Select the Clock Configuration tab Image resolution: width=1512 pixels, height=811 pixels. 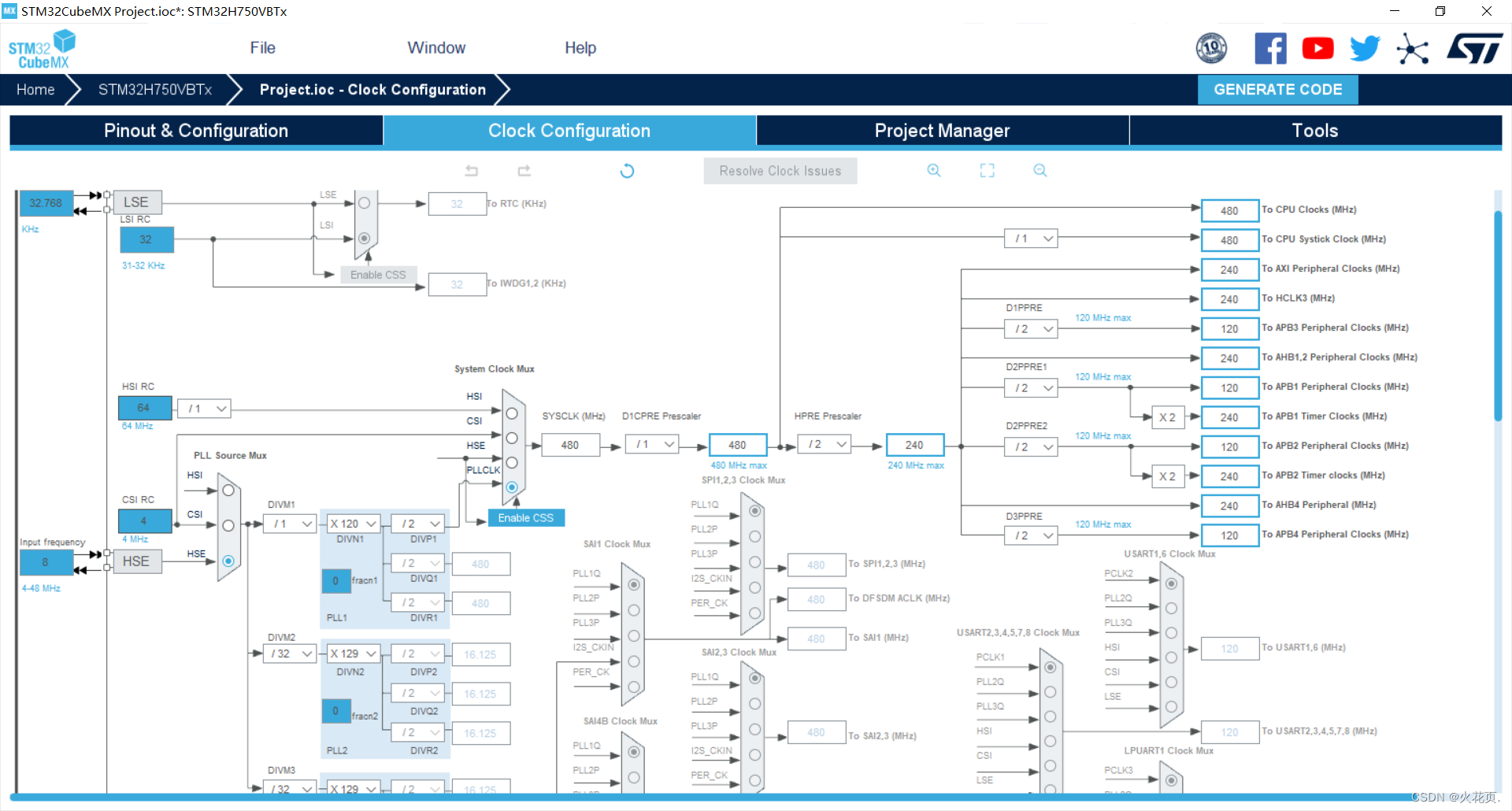click(x=569, y=131)
